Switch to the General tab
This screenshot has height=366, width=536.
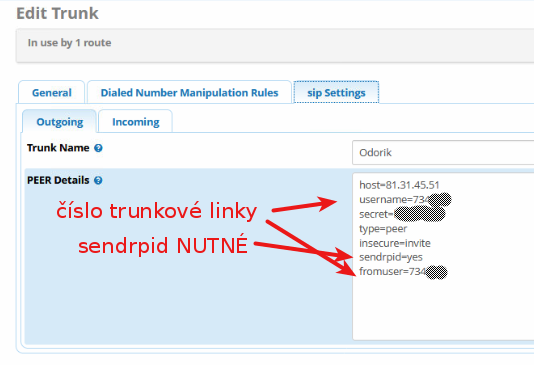coord(52,93)
